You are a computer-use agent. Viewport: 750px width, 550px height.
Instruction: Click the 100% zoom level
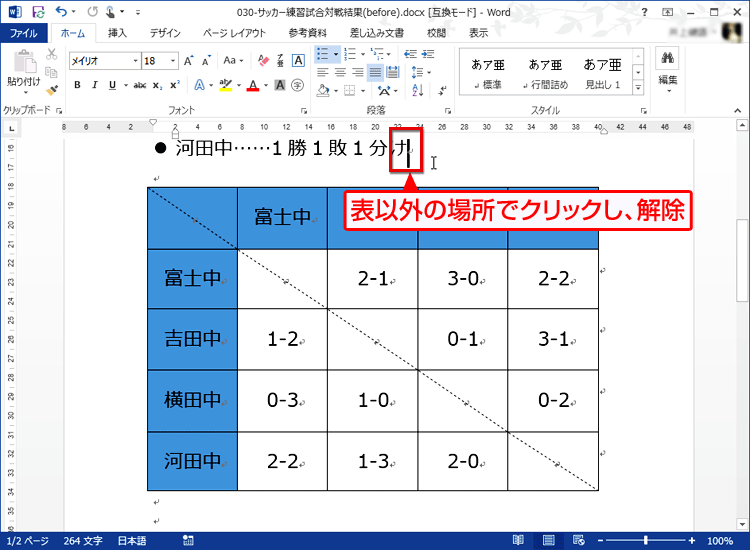pyautogui.click(x=720, y=541)
